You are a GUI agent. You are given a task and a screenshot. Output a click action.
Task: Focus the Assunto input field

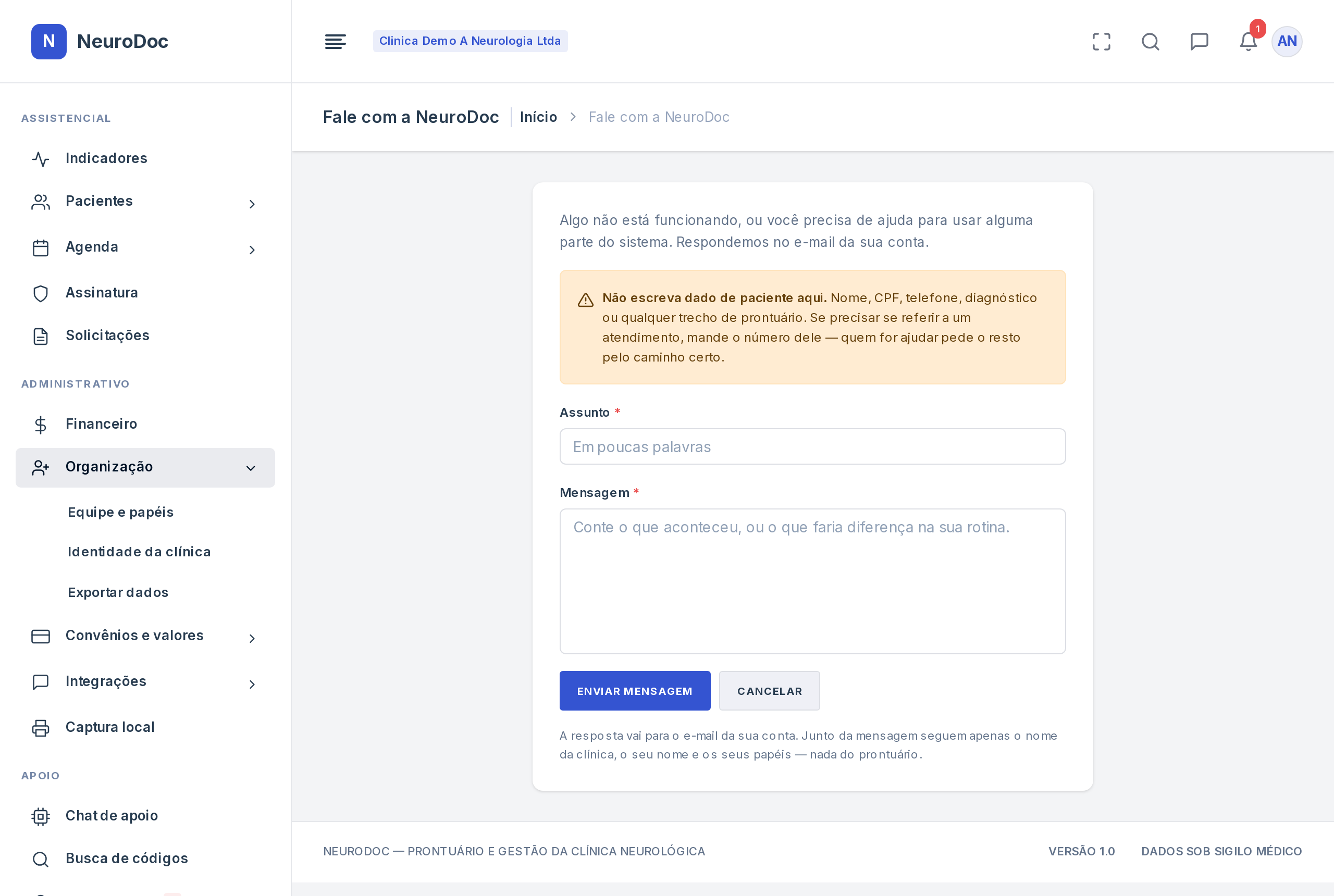click(812, 446)
